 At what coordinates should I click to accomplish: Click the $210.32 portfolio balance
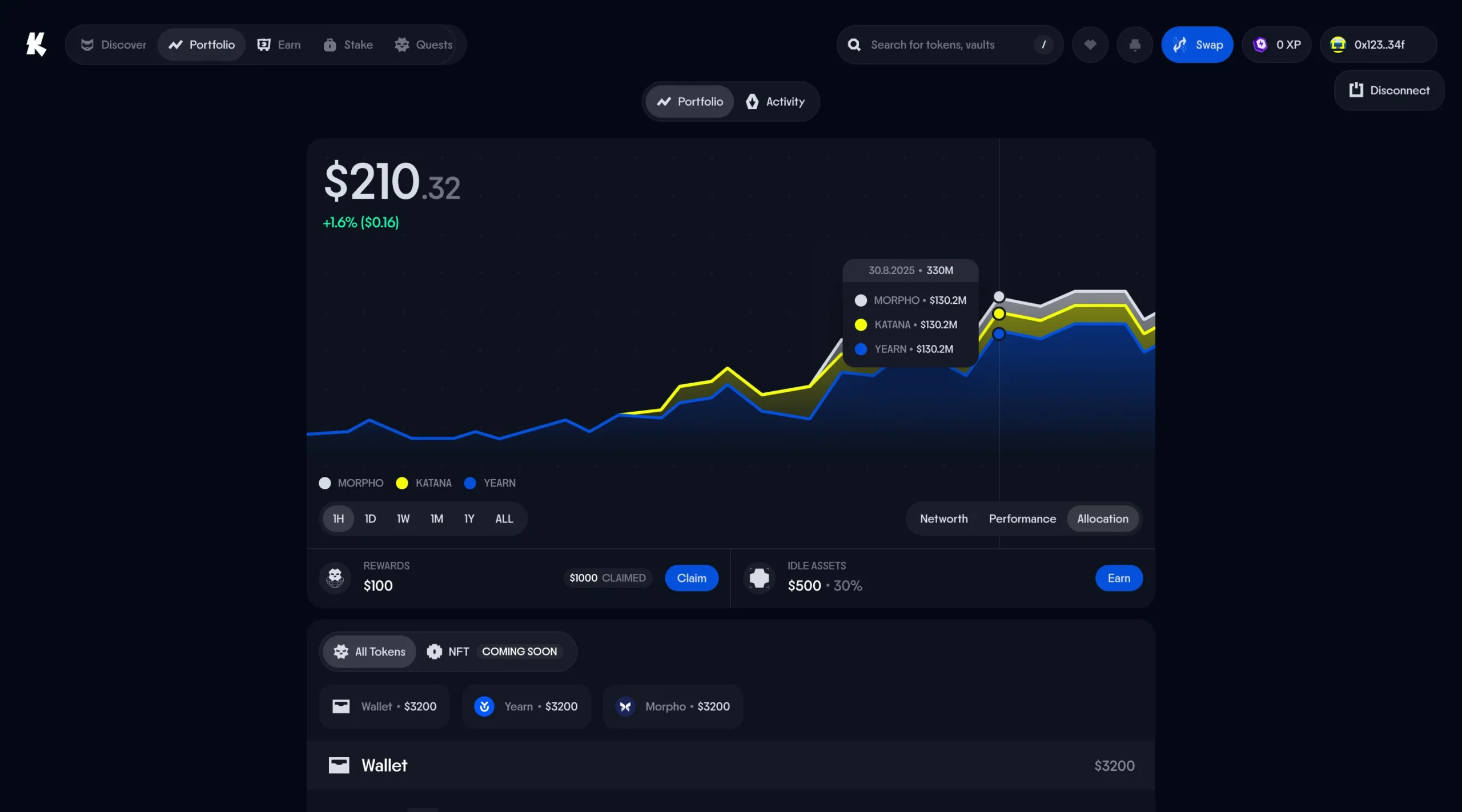[392, 182]
